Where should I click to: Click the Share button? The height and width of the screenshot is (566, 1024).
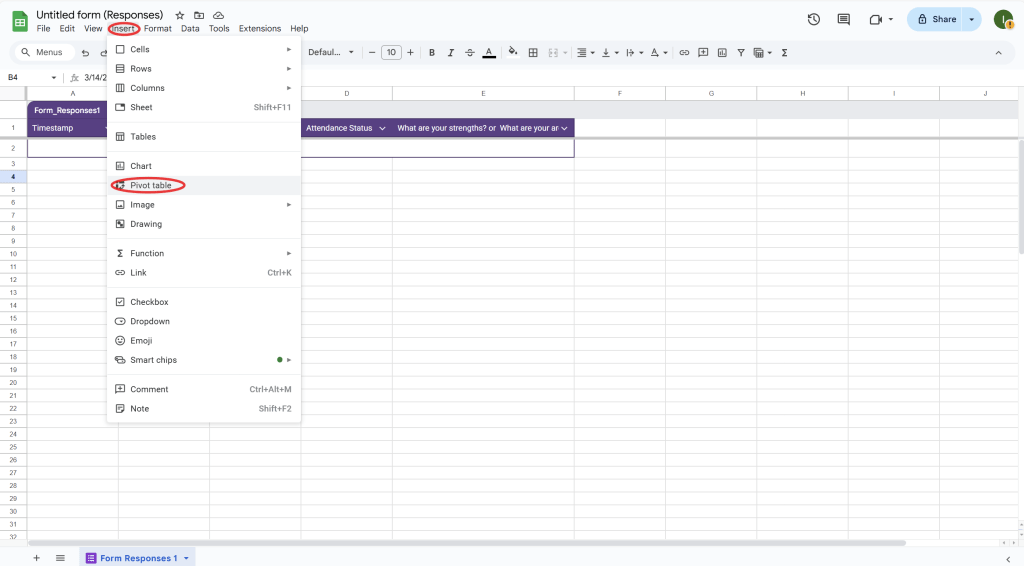pyautogui.click(x=935, y=19)
